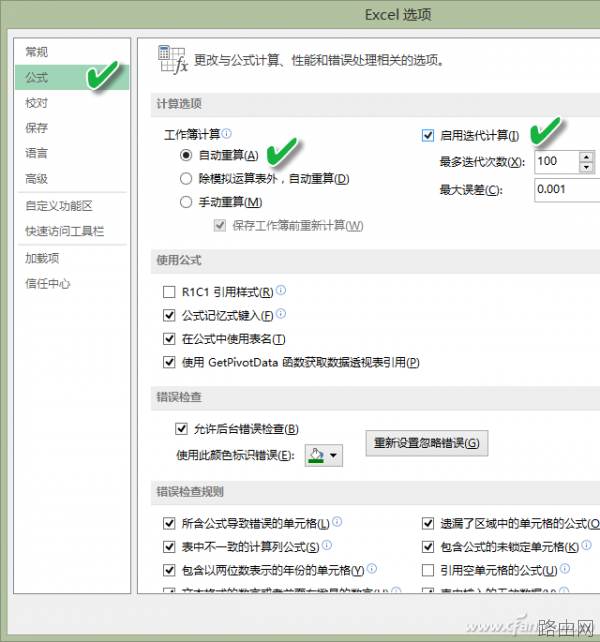Increase 最多迭代次数 with up arrow
600x642 pixels.
click(586, 157)
